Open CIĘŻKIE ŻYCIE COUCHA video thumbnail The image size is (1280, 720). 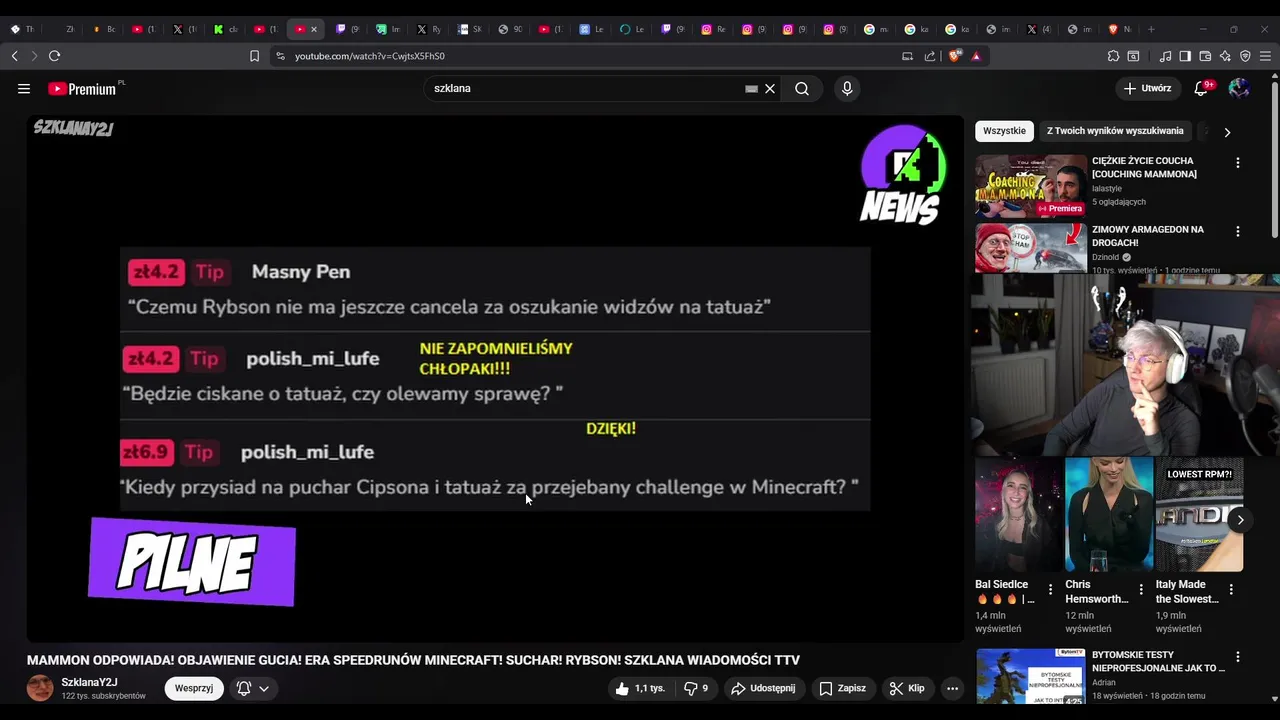(x=1031, y=186)
